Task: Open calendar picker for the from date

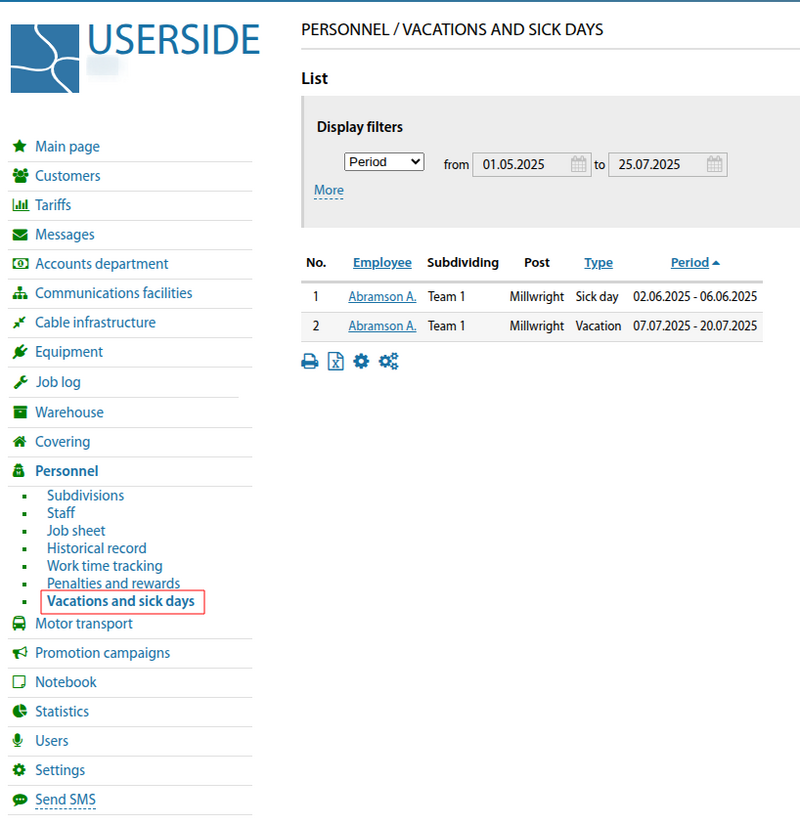Action: 579,165
